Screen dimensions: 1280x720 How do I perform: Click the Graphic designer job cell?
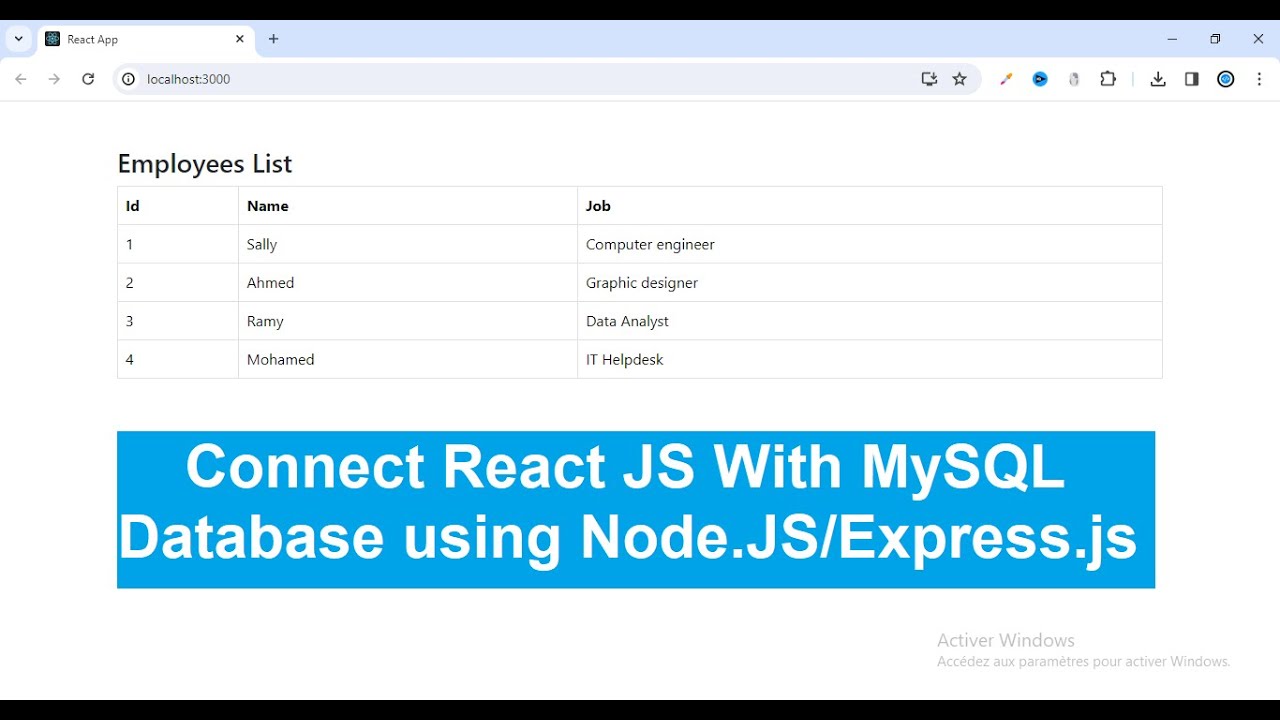(x=870, y=283)
